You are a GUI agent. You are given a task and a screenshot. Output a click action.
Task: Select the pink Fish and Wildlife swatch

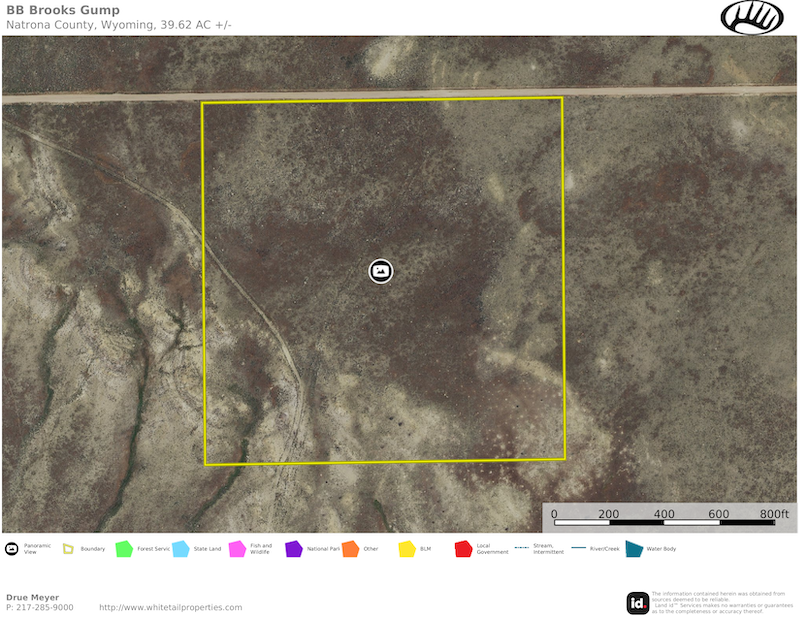pyautogui.click(x=237, y=549)
